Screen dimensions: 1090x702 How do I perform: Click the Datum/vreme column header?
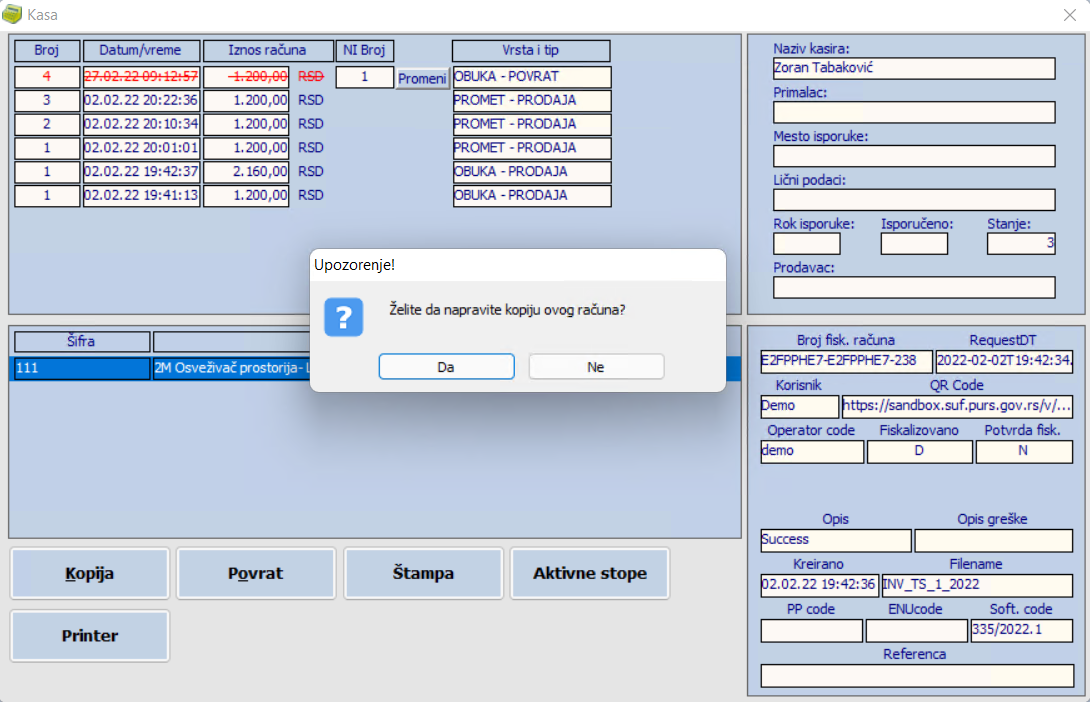coord(141,51)
